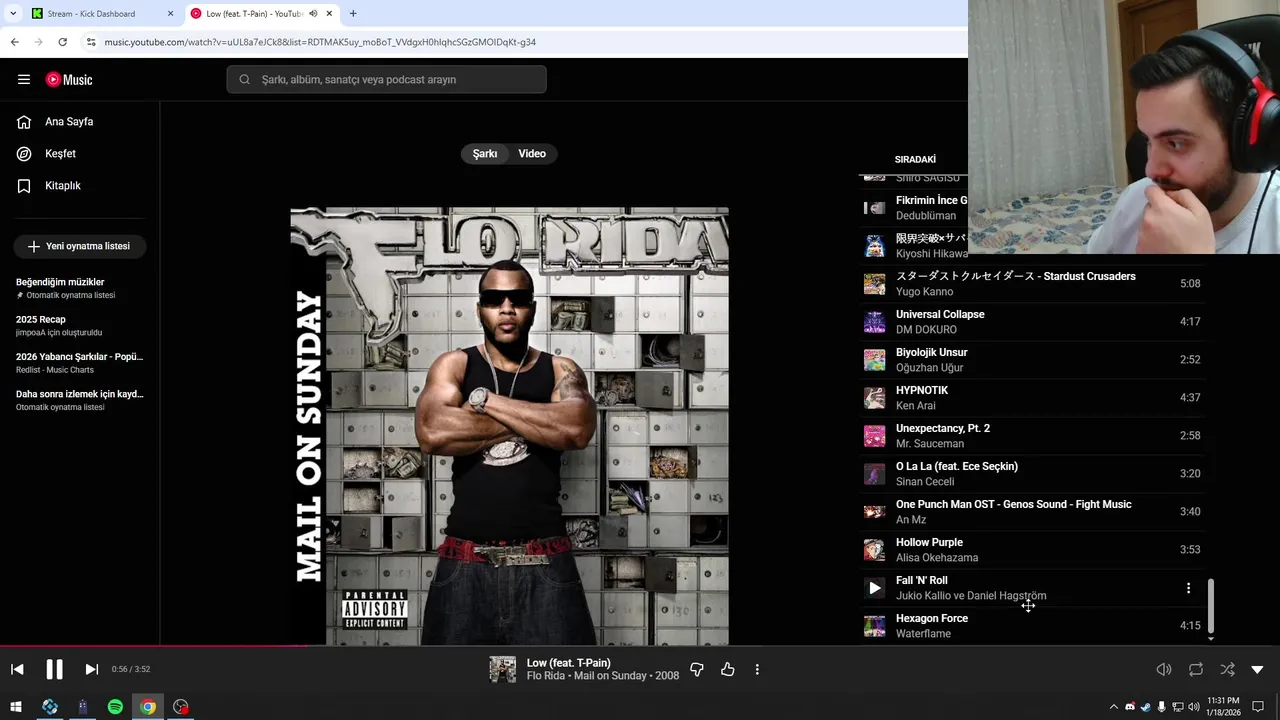Click the play button on Fall 'N' Roll
Image resolution: width=1280 pixels, height=720 pixels.
point(875,588)
